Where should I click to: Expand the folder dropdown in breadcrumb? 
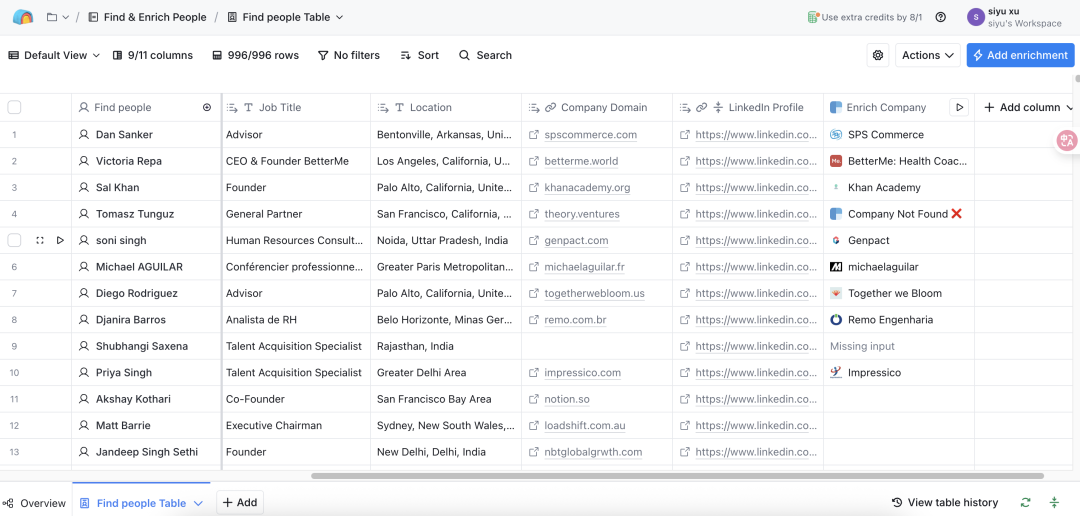tap(58, 17)
